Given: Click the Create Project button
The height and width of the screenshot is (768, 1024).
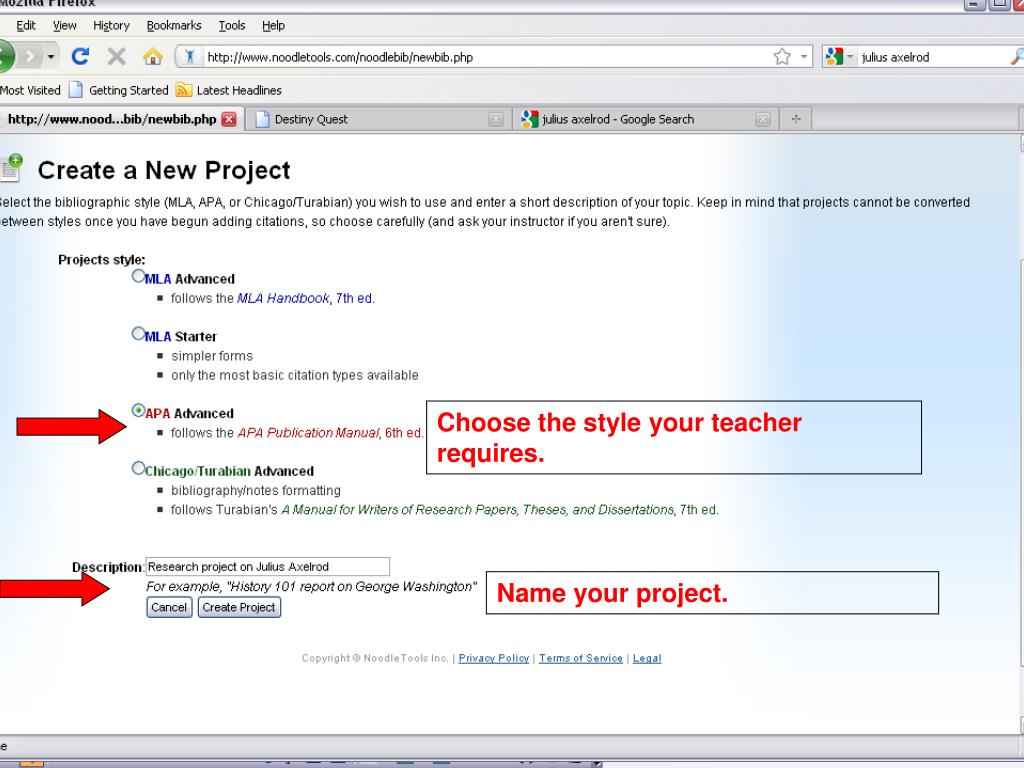Looking at the screenshot, I should pyautogui.click(x=239, y=607).
